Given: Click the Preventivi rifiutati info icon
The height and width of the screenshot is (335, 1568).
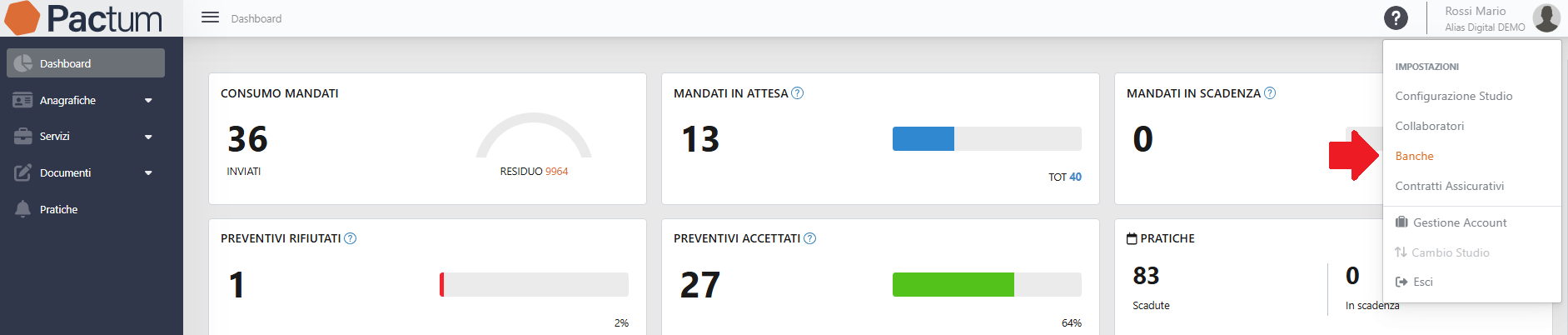Looking at the screenshot, I should [x=351, y=238].
